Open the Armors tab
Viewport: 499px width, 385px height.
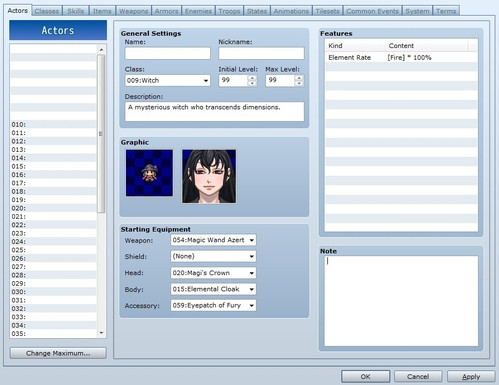click(x=166, y=11)
